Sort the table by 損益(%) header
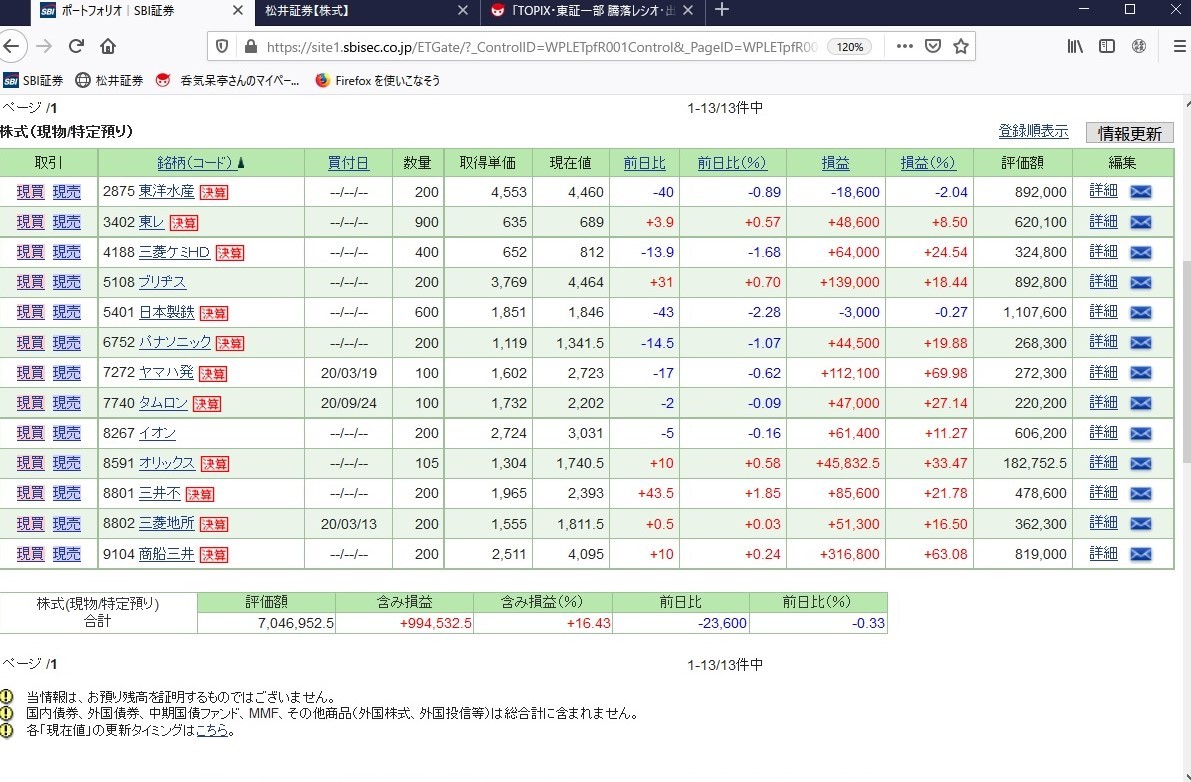 (x=928, y=163)
